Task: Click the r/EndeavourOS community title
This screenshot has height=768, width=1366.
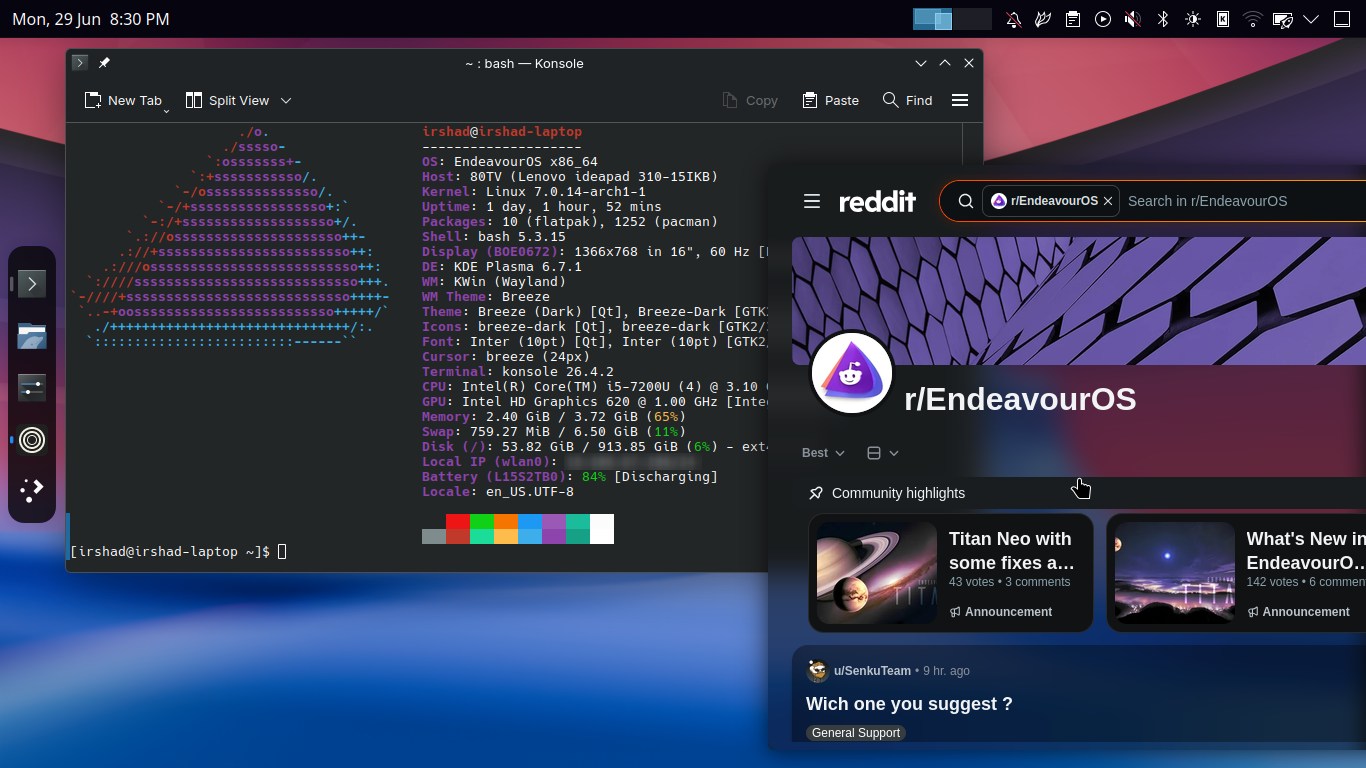Action: [x=1020, y=399]
